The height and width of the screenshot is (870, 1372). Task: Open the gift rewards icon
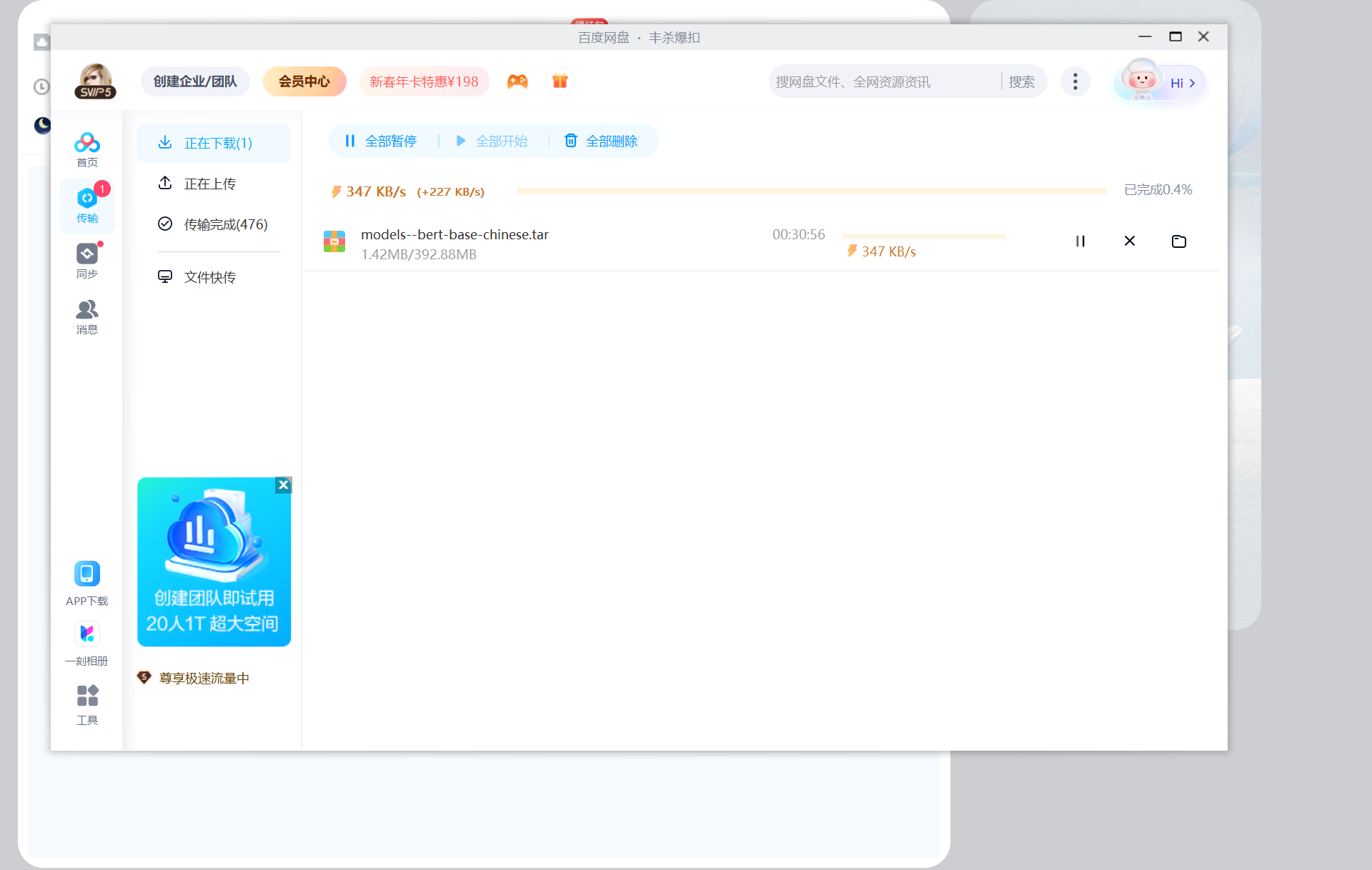click(560, 81)
